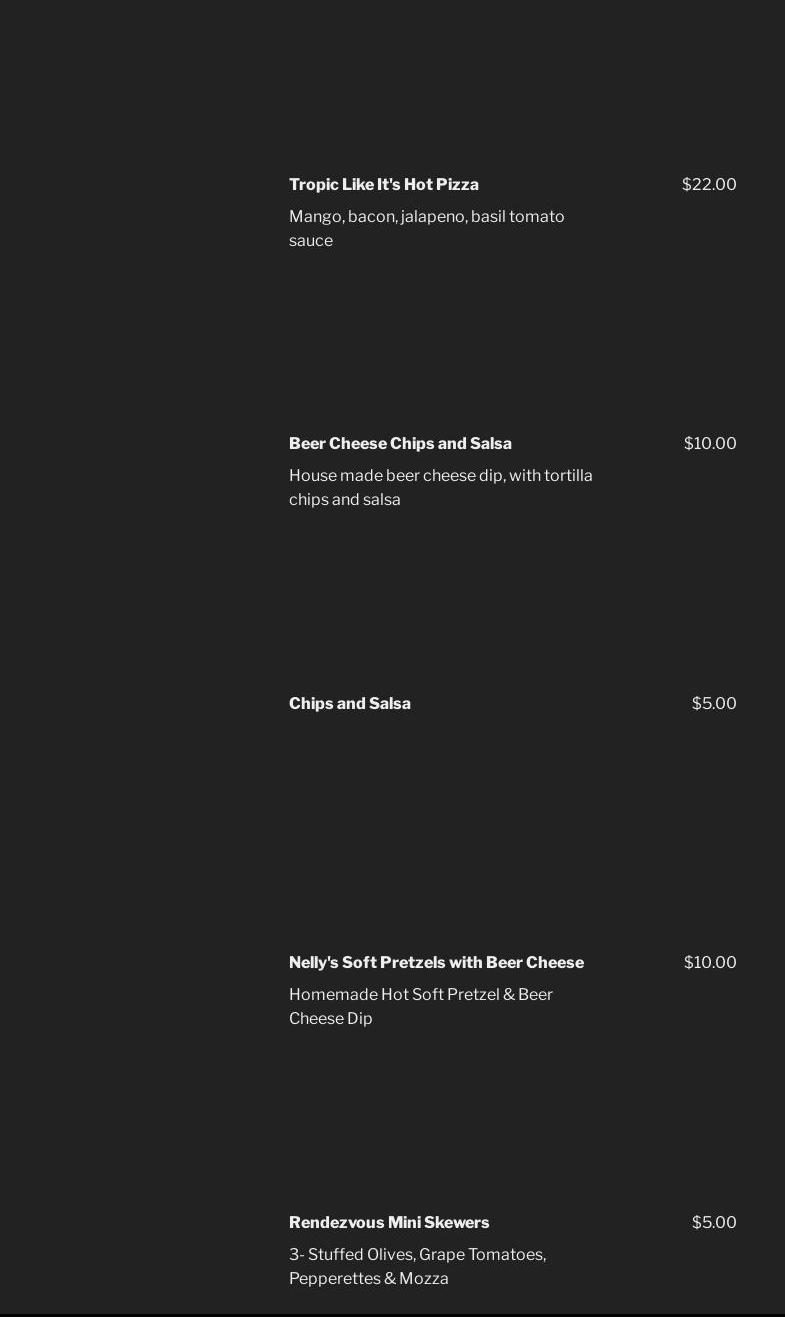Viewport: 785px width, 1317px height.
Task: Open Nelly's Soft Pretzels with Beer Cheese
Action: (436, 963)
